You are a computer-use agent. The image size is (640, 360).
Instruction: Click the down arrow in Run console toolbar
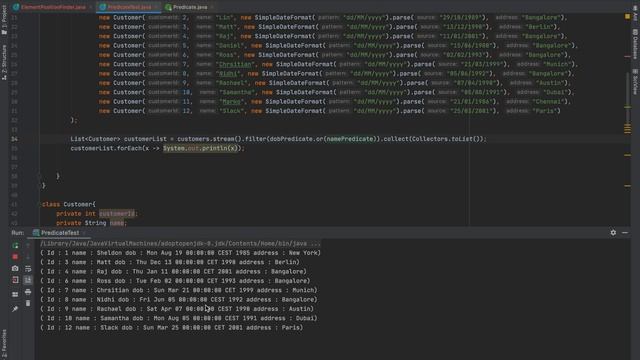point(28,257)
